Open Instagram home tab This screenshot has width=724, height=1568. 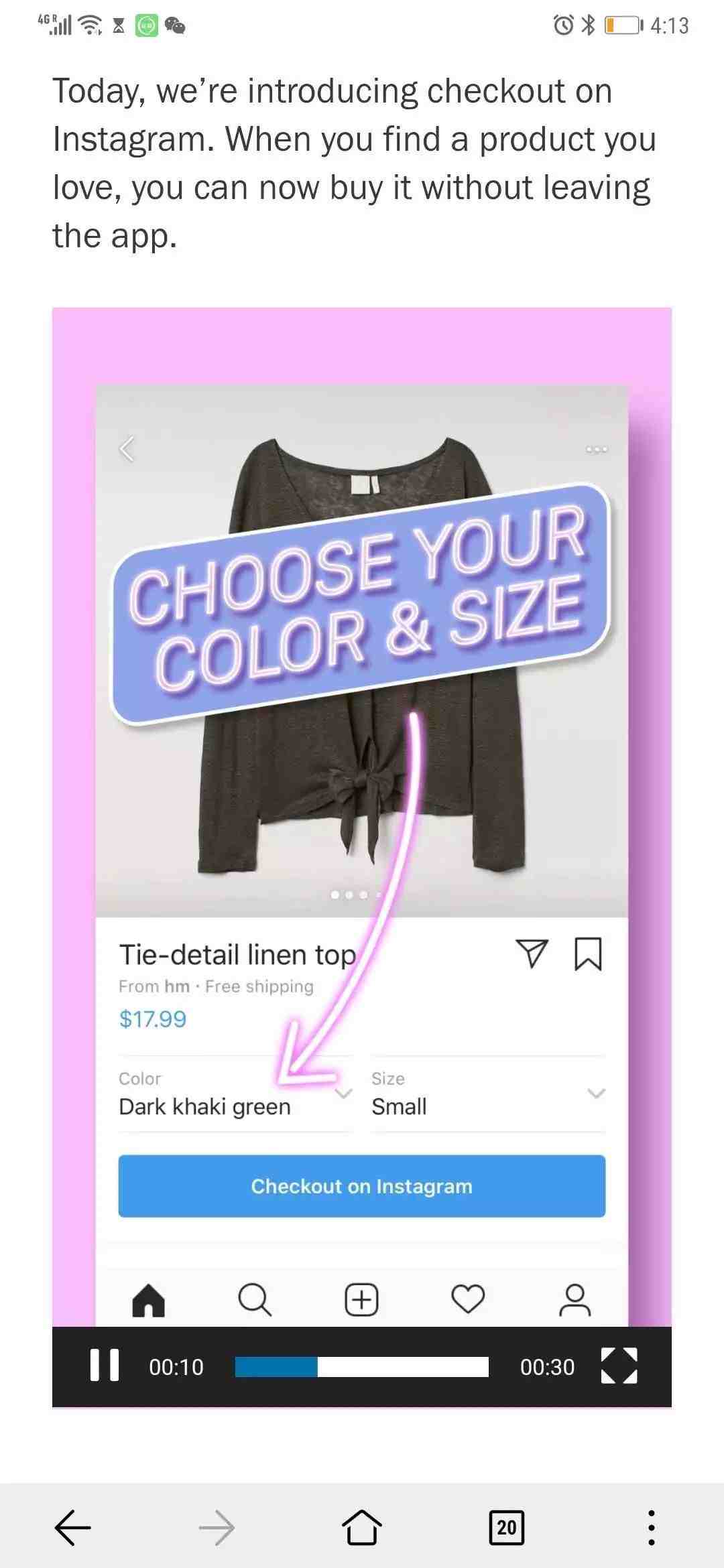tap(149, 1300)
